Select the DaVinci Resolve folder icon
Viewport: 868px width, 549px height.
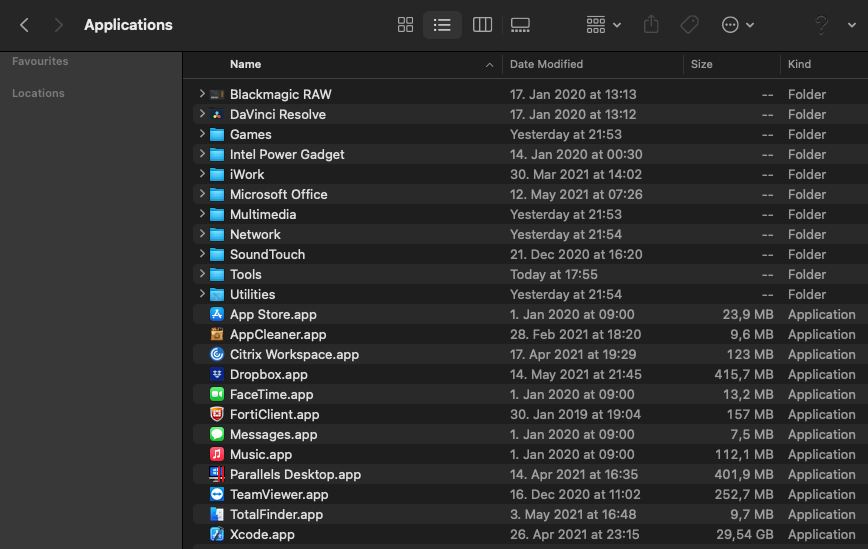217,115
